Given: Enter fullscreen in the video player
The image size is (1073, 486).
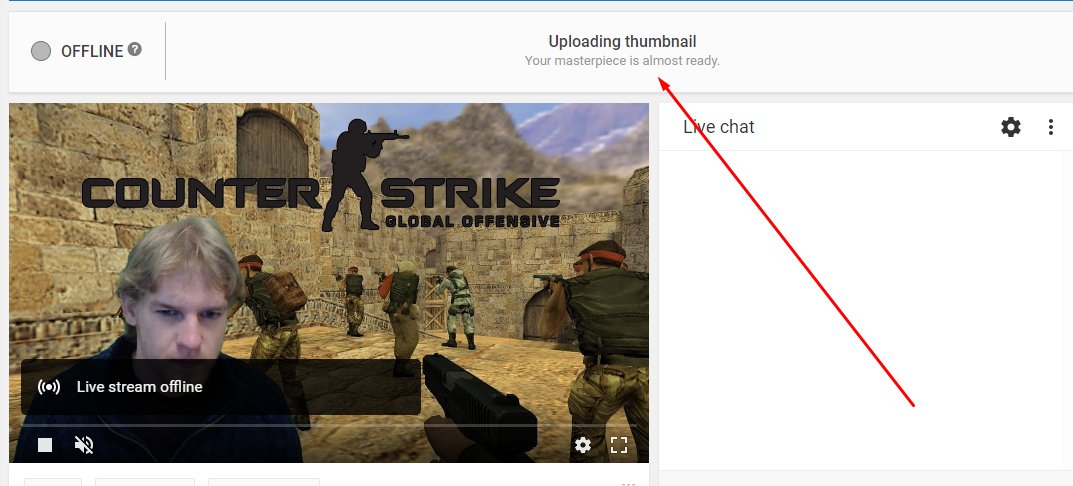Looking at the screenshot, I should (619, 446).
